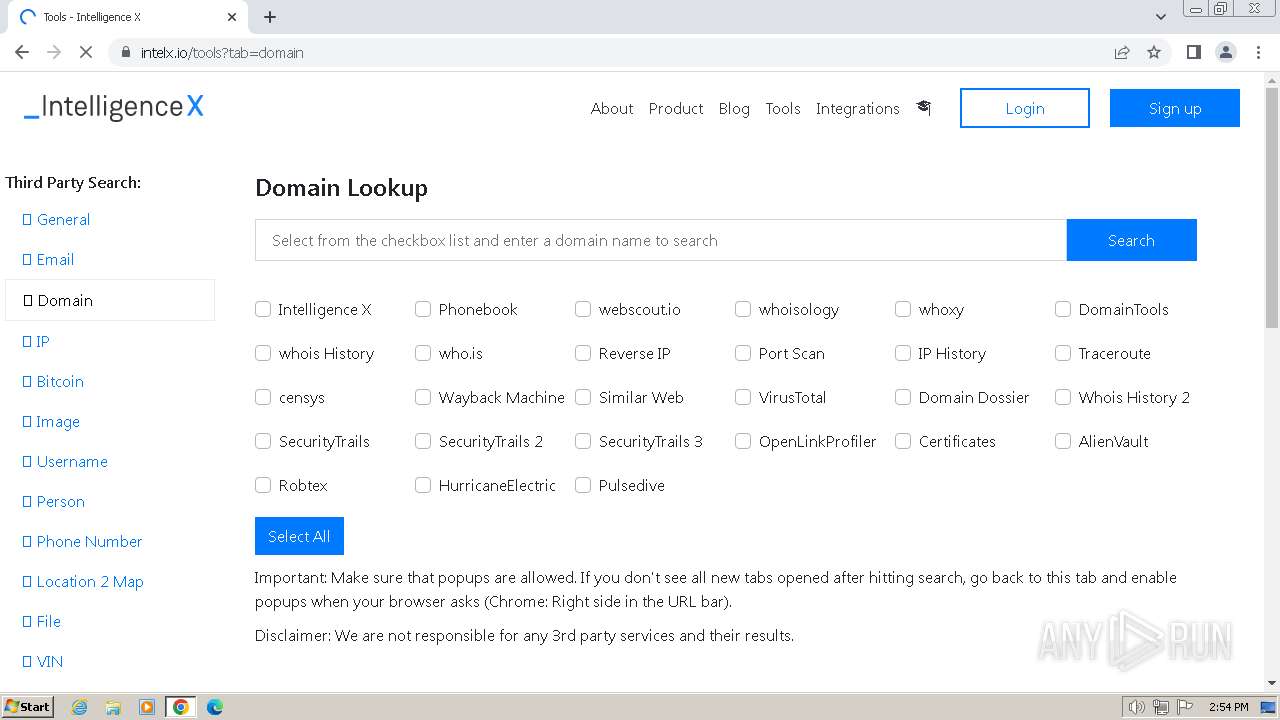Expand the Chrome tab search chevron
Image resolution: width=1280 pixels, height=720 pixels.
(1161, 17)
